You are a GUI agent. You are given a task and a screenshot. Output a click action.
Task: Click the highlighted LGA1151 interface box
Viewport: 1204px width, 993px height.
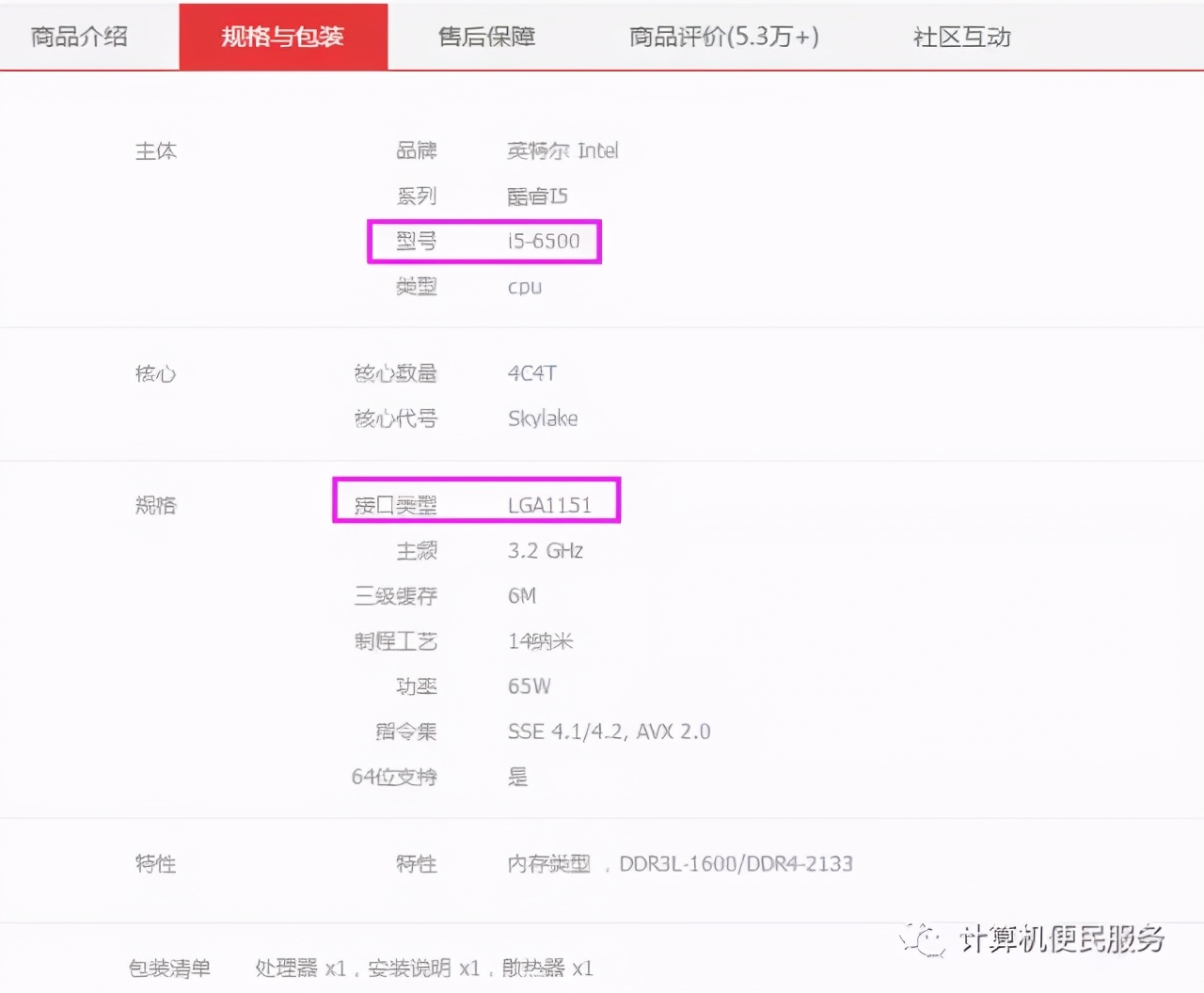tap(476, 501)
